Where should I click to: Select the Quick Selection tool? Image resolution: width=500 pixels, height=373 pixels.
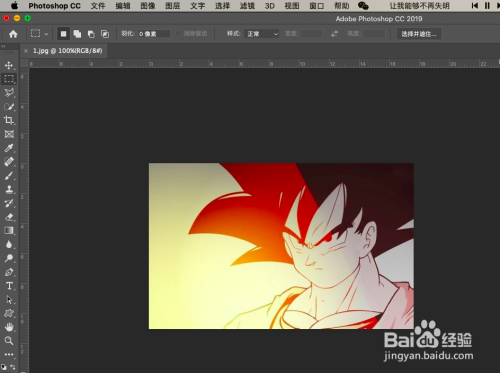(x=9, y=107)
